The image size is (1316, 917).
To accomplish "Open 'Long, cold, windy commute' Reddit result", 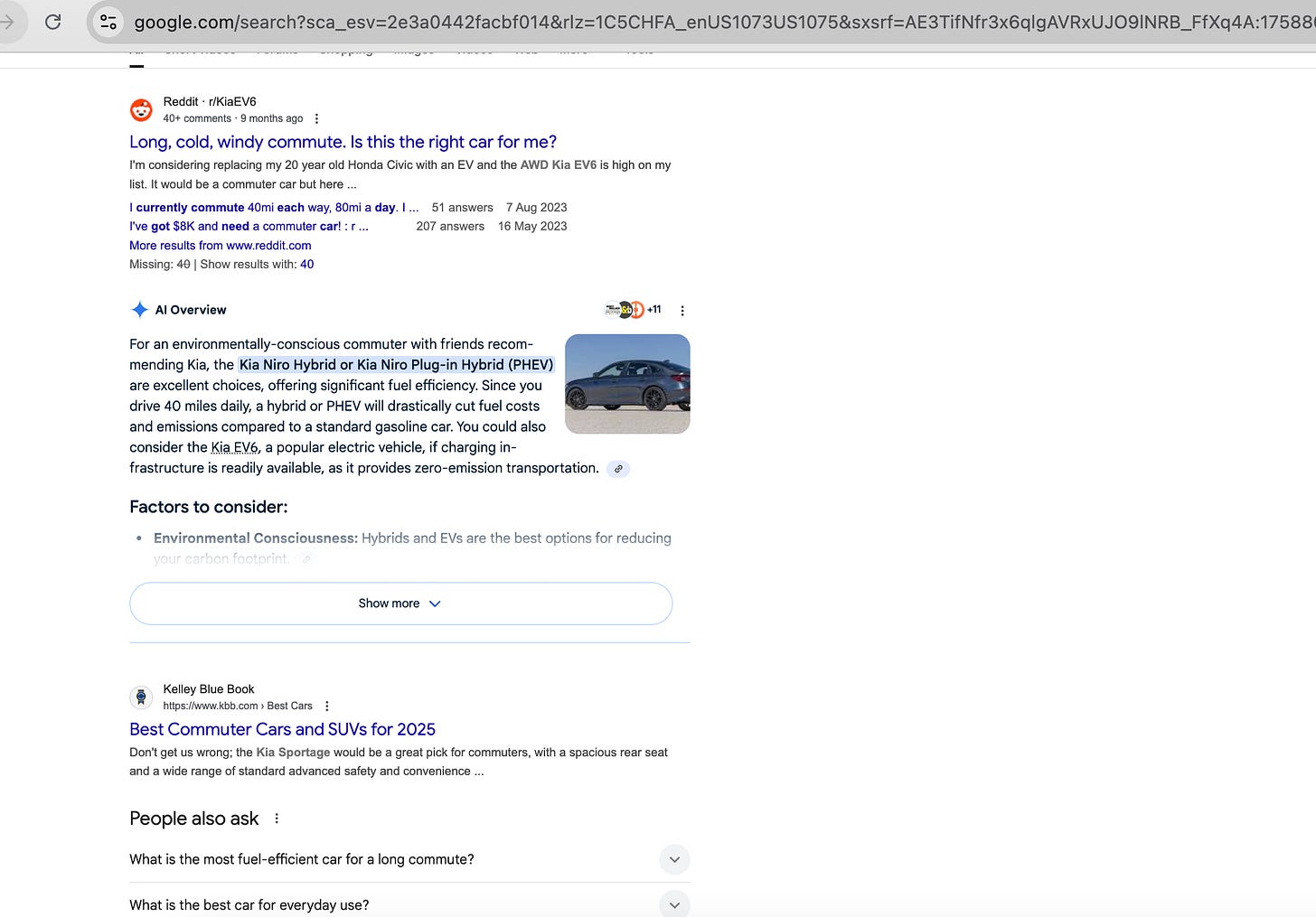I will point(343,142).
